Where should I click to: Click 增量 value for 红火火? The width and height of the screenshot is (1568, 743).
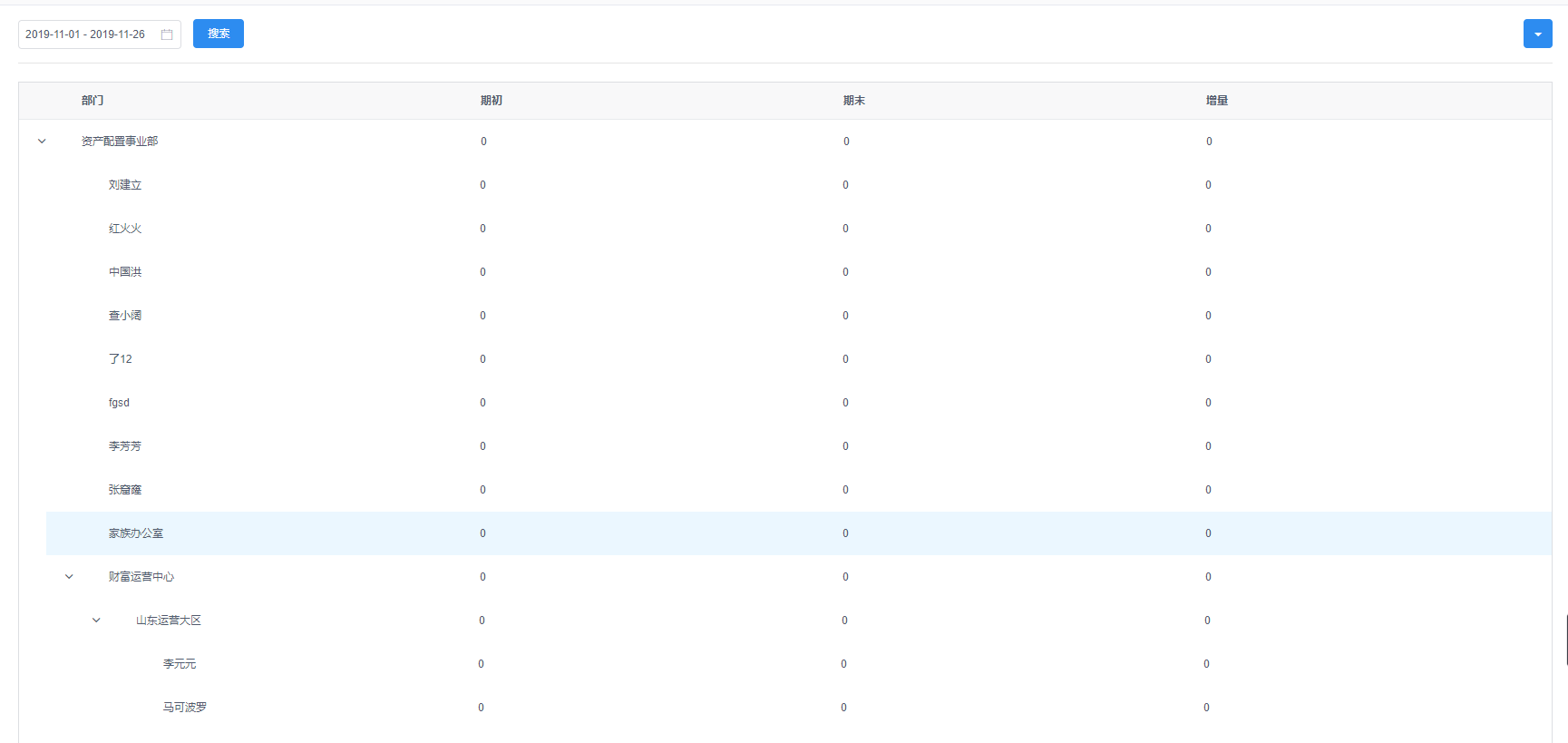pyautogui.click(x=1208, y=229)
